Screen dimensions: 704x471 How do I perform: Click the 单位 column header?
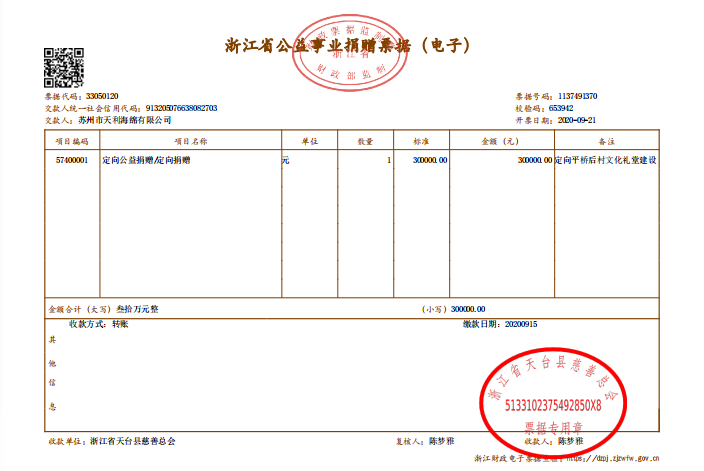310,141
